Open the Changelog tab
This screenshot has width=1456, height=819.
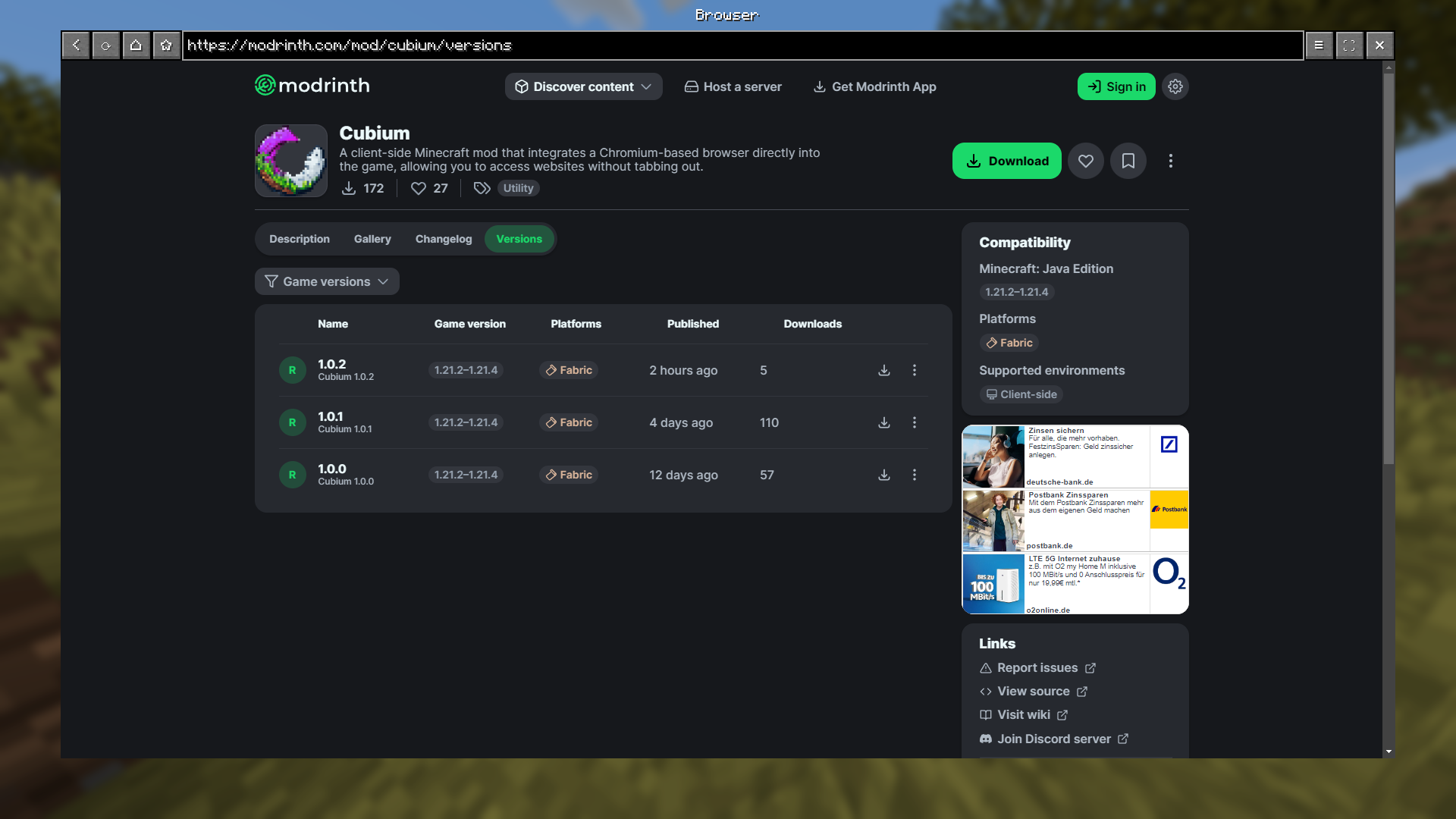pyautogui.click(x=444, y=239)
